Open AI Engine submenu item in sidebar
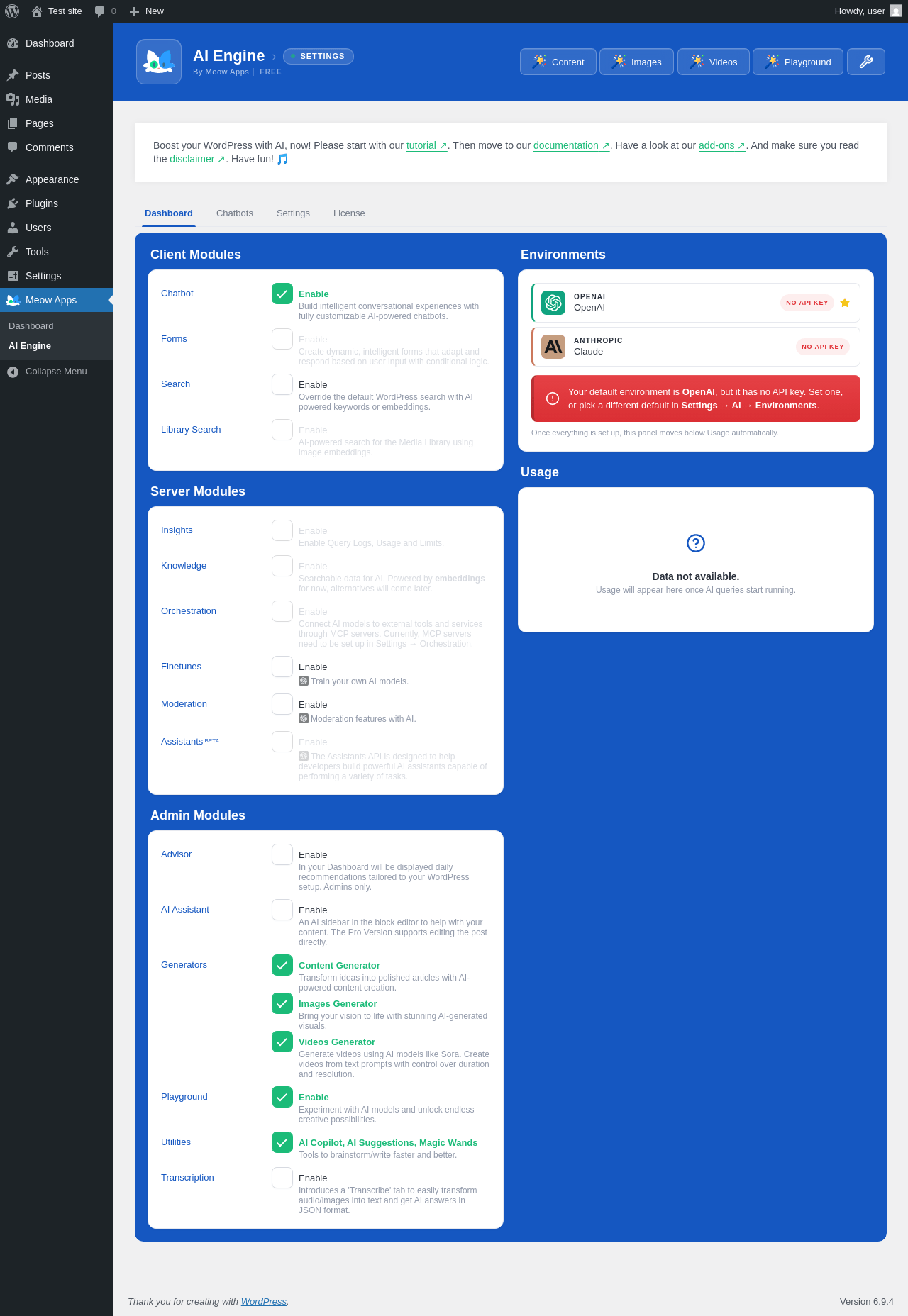Screen dimensions: 908x1316 coord(30,346)
